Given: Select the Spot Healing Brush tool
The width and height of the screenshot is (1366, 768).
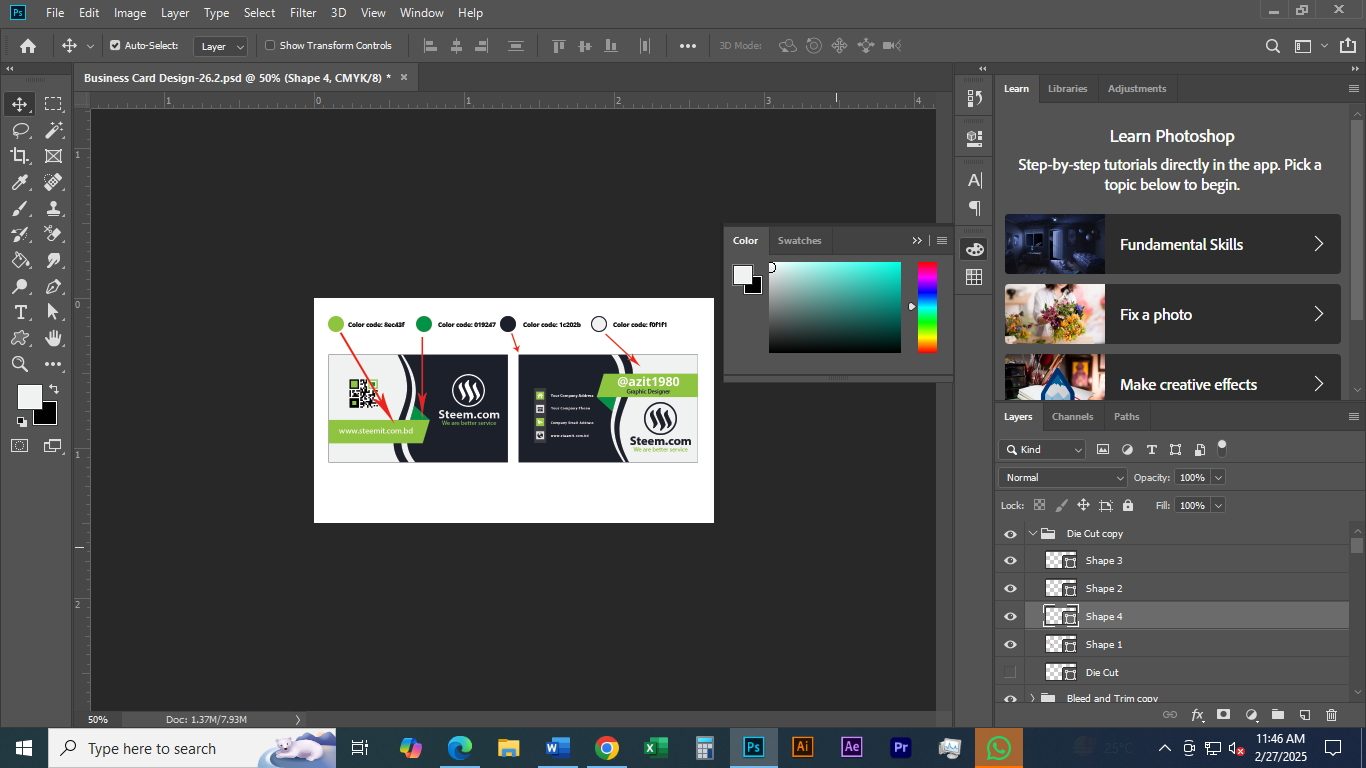Looking at the screenshot, I should [x=53, y=182].
